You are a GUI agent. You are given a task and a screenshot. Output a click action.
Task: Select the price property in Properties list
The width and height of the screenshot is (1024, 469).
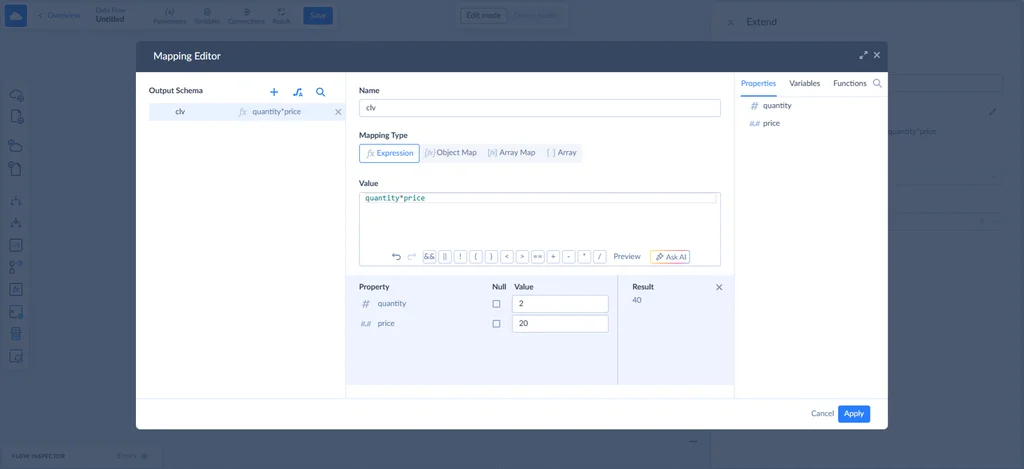pyautogui.click(x=764, y=123)
